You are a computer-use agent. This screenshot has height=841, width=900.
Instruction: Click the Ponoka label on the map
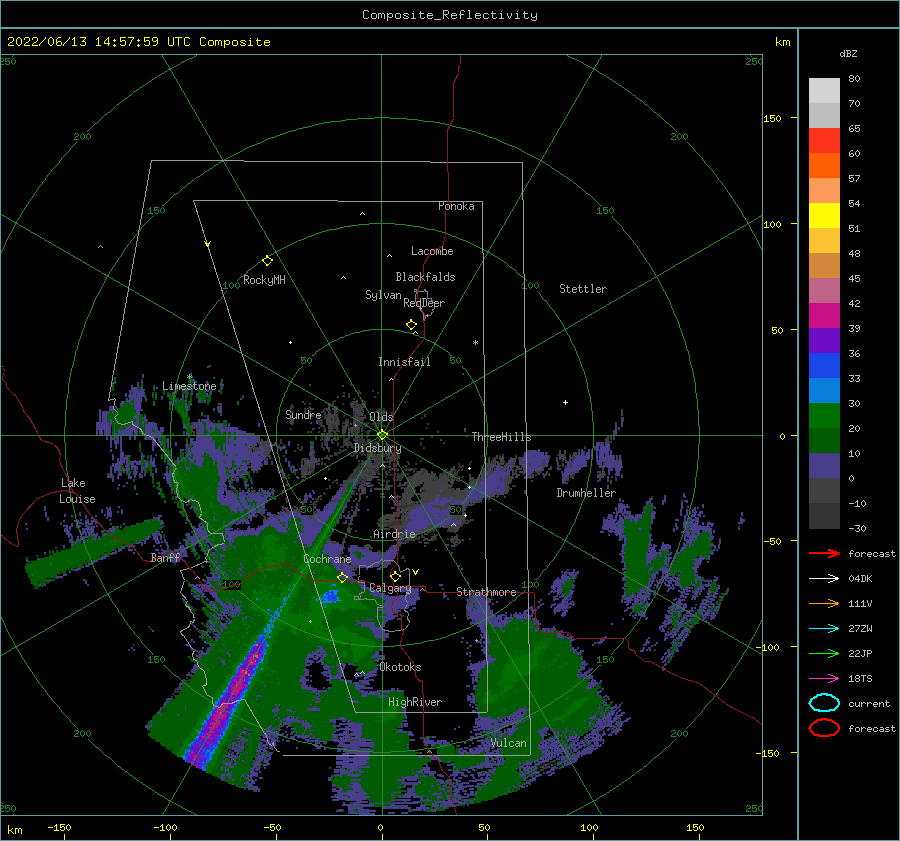coord(456,206)
